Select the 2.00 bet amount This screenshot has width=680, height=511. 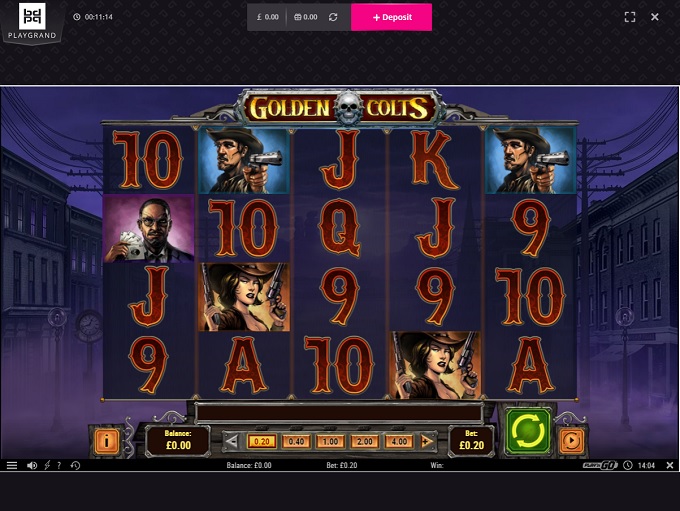click(364, 442)
